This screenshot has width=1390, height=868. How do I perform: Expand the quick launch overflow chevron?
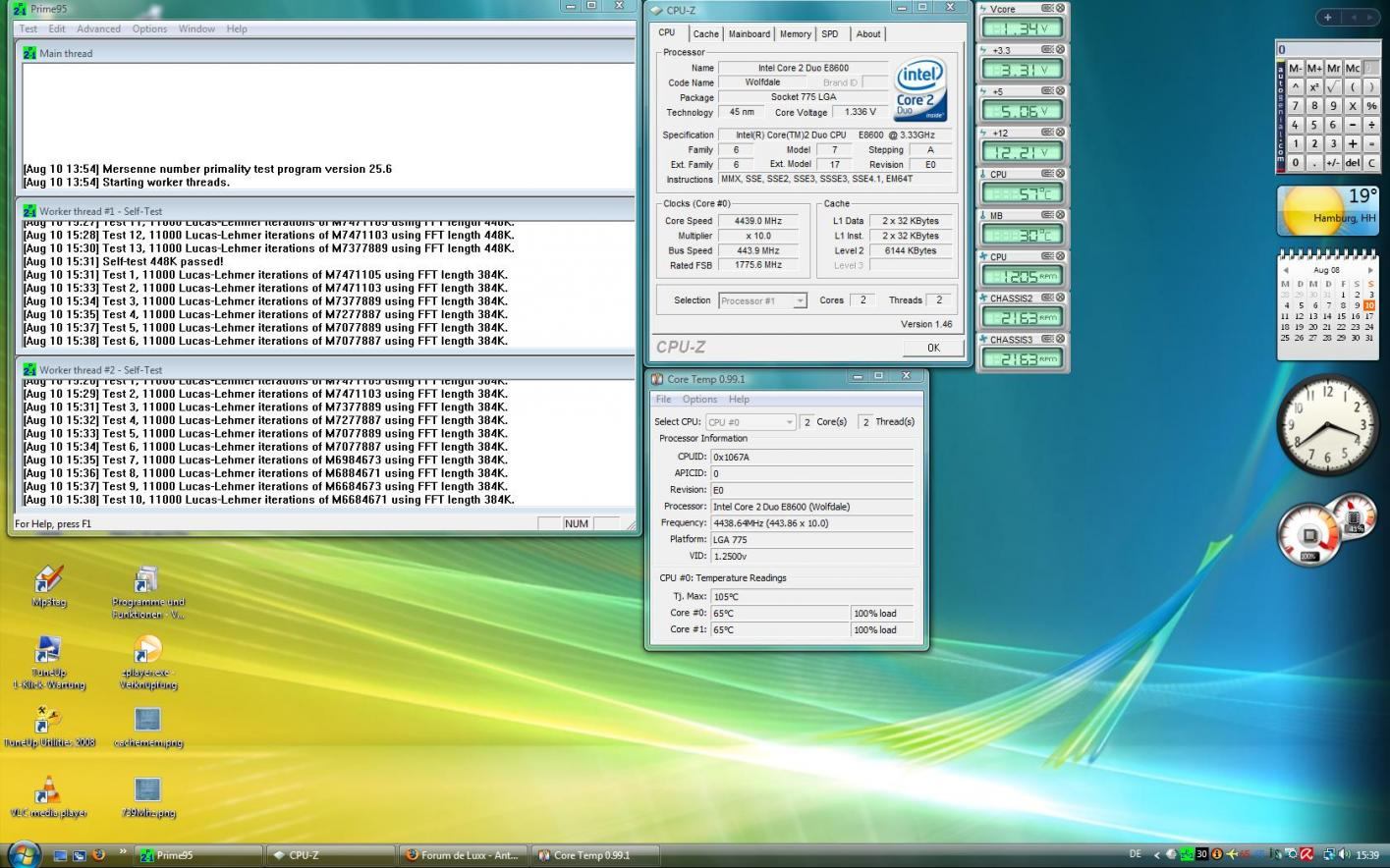tap(123, 852)
